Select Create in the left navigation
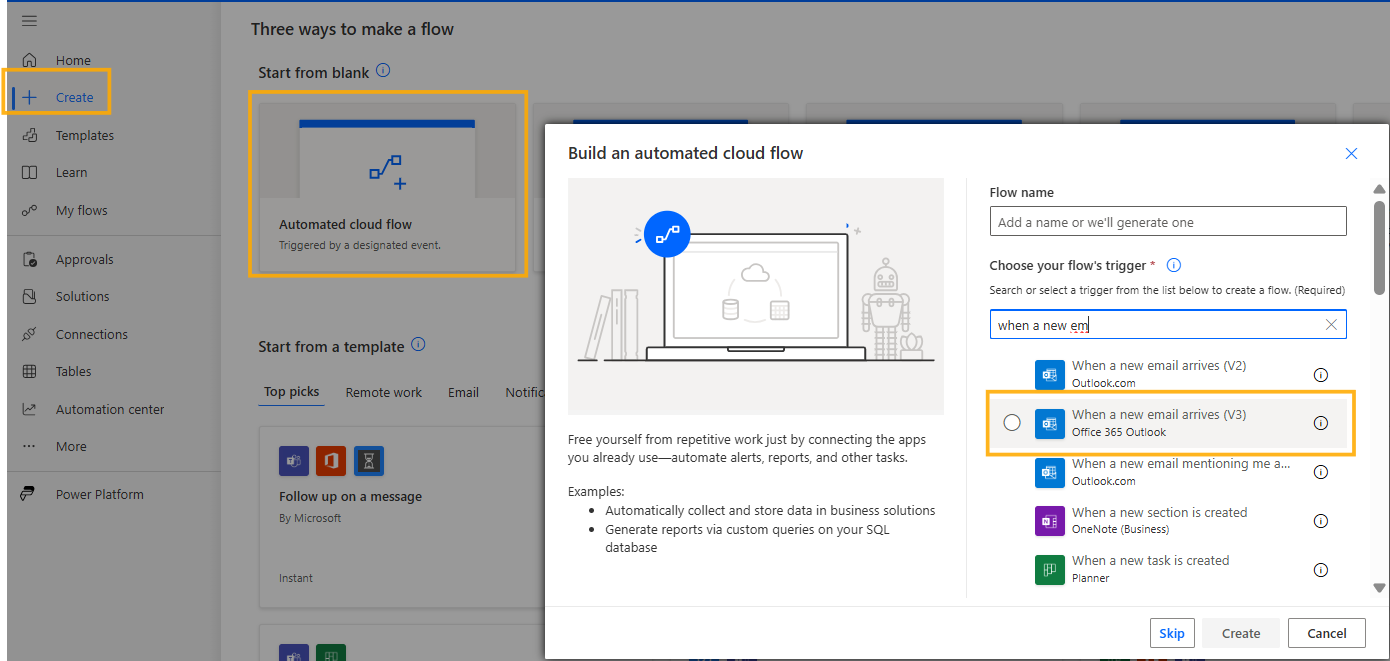1390x661 pixels. (74, 97)
